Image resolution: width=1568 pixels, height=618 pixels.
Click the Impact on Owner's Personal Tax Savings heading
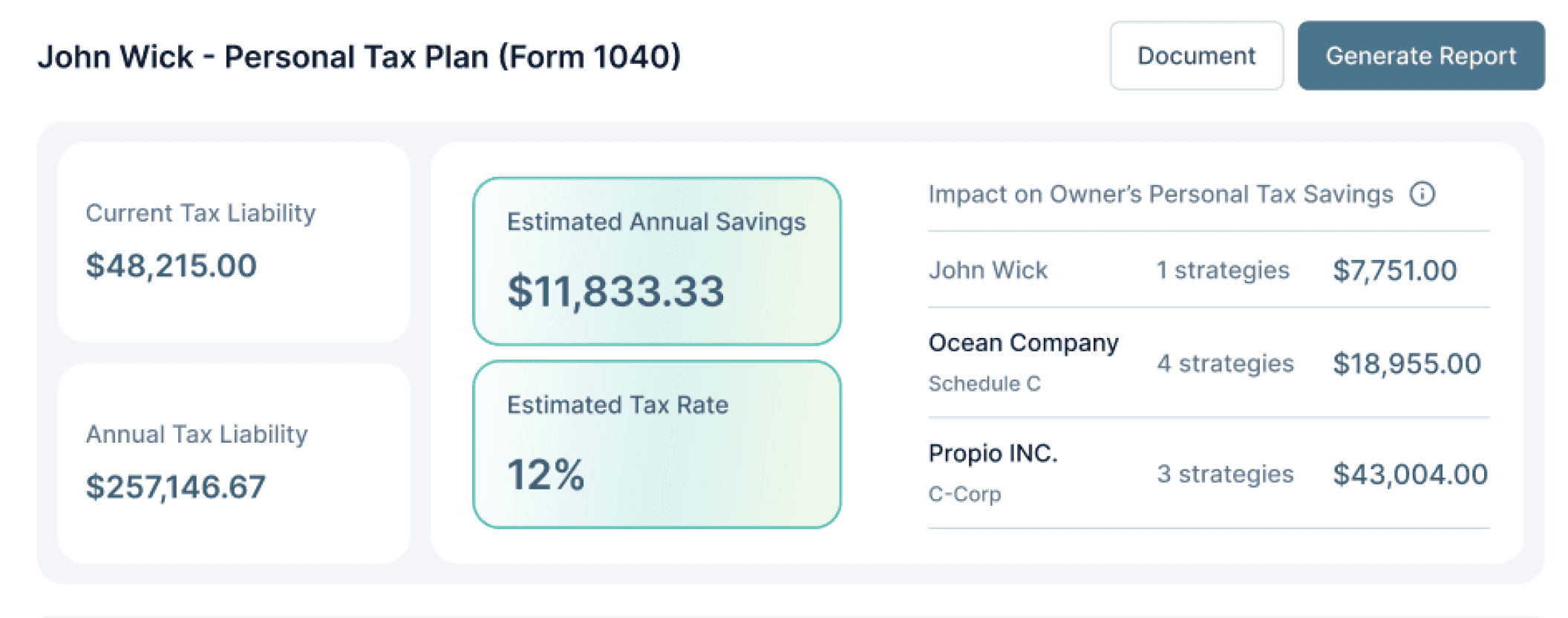(1160, 195)
